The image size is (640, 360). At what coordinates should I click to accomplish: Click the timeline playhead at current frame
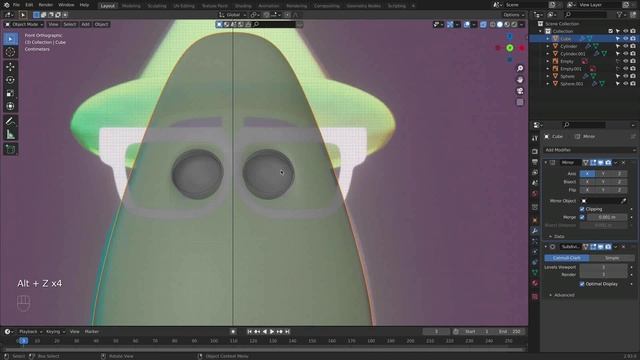[x=23, y=341]
